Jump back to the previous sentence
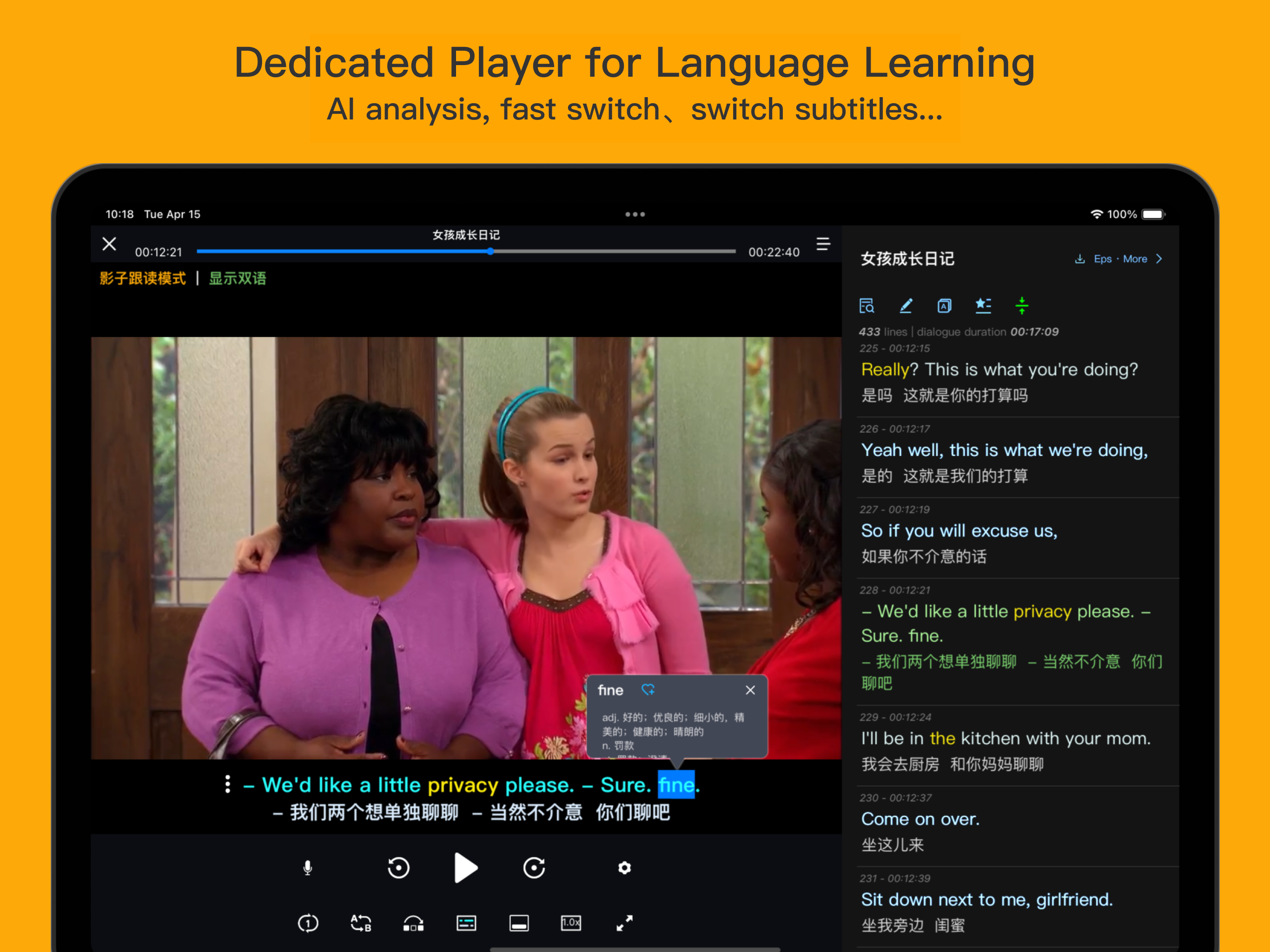The height and width of the screenshot is (952, 1270). [398, 867]
